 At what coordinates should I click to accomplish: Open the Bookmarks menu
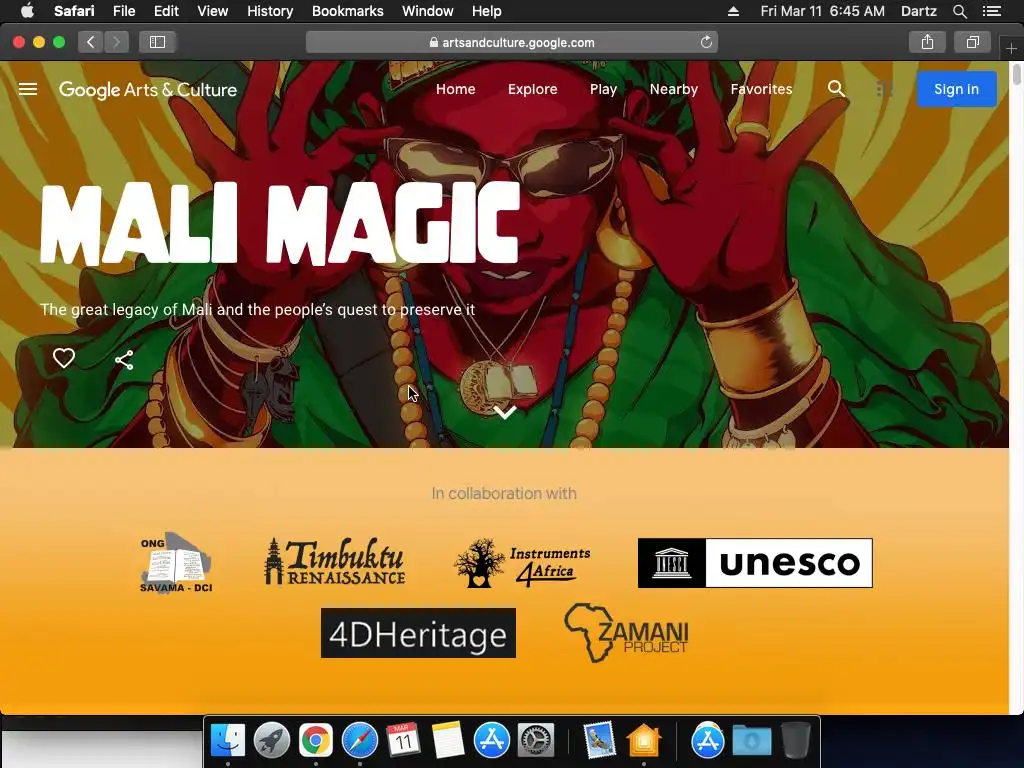tap(347, 11)
